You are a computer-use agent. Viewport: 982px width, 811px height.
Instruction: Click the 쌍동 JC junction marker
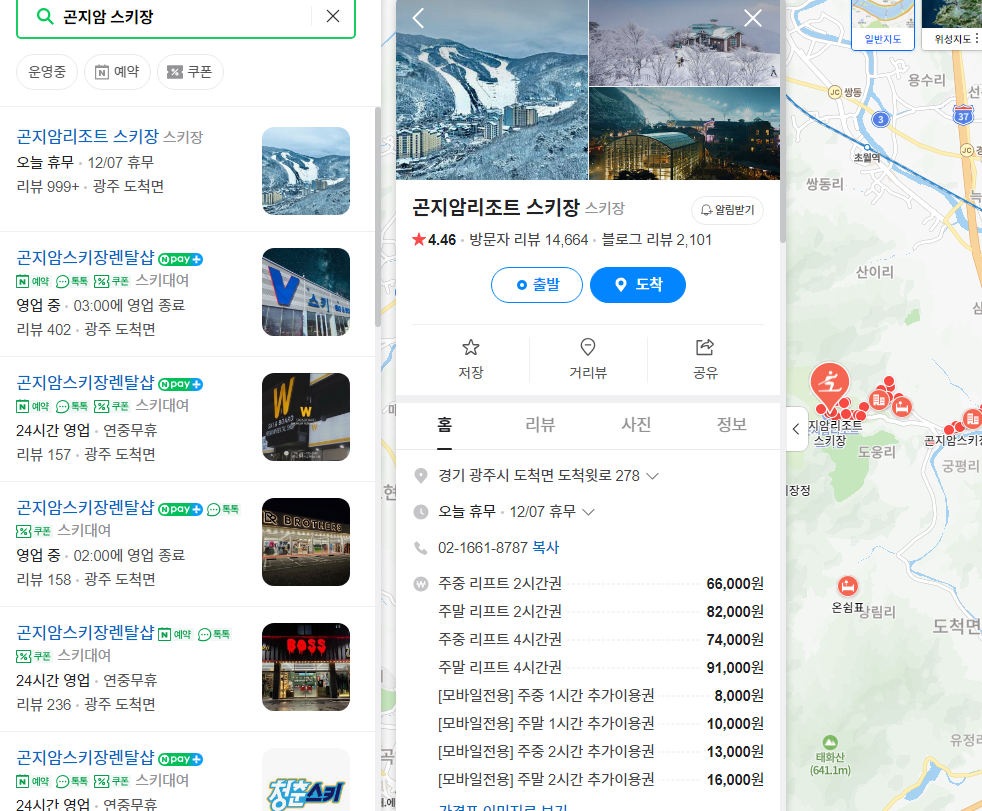click(x=834, y=92)
